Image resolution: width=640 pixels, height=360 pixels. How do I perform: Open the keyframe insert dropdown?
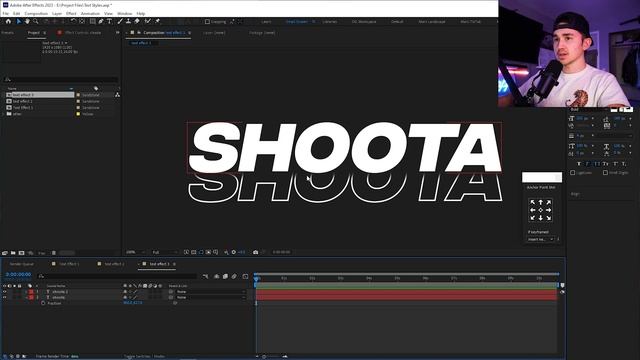tap(541, 239)
